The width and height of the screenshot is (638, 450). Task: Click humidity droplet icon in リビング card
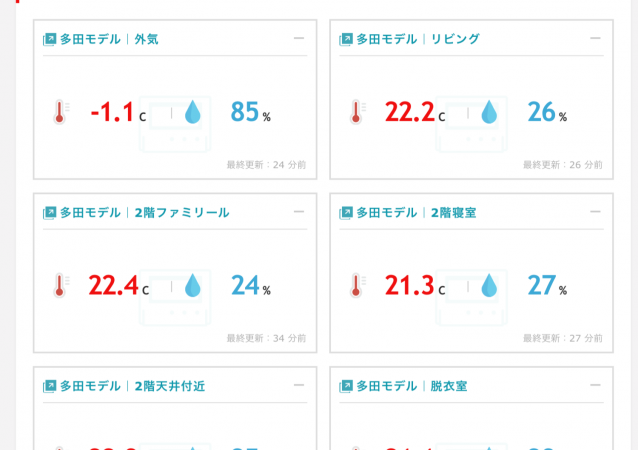point(489,112)
